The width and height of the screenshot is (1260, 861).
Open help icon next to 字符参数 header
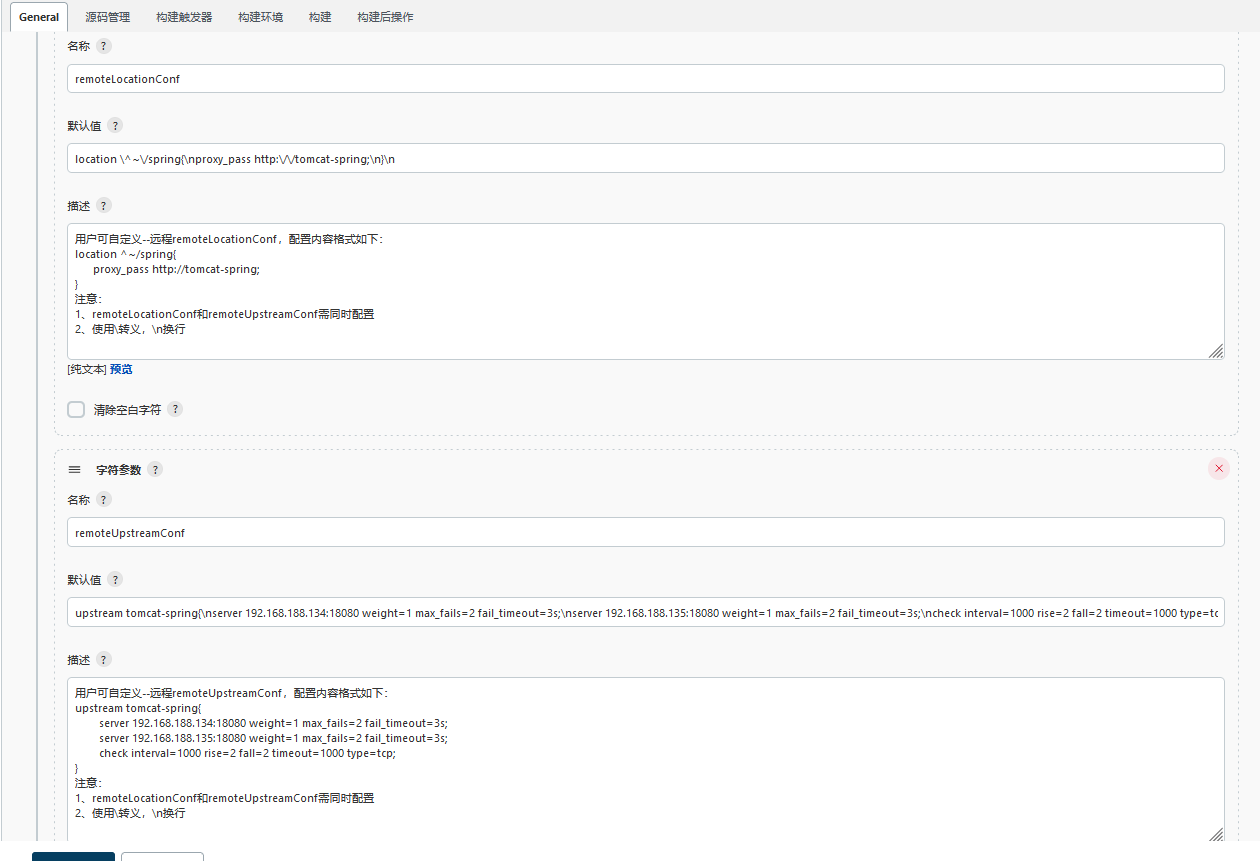(x=155, y=470)
